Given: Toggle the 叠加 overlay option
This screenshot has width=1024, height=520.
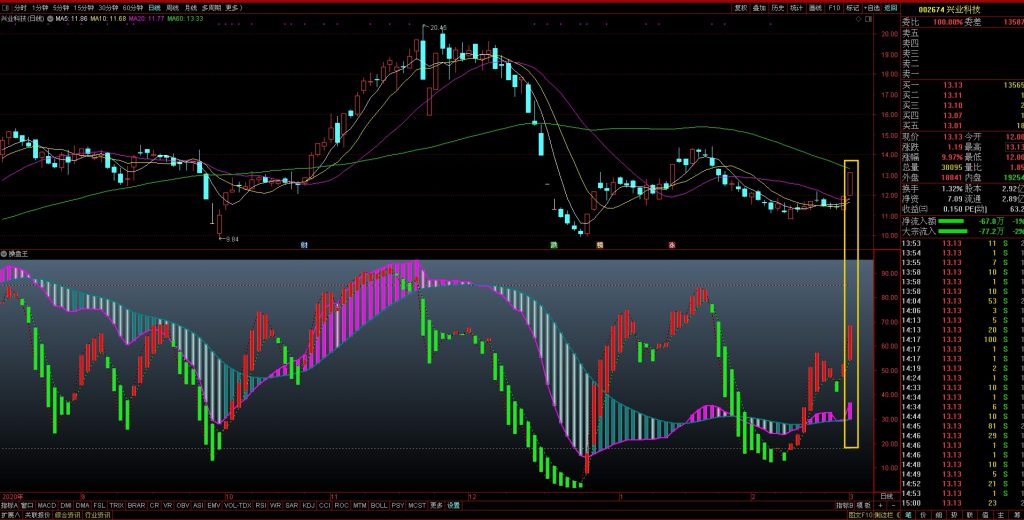Looking at the screenshot, I should (x=760, y=7).
